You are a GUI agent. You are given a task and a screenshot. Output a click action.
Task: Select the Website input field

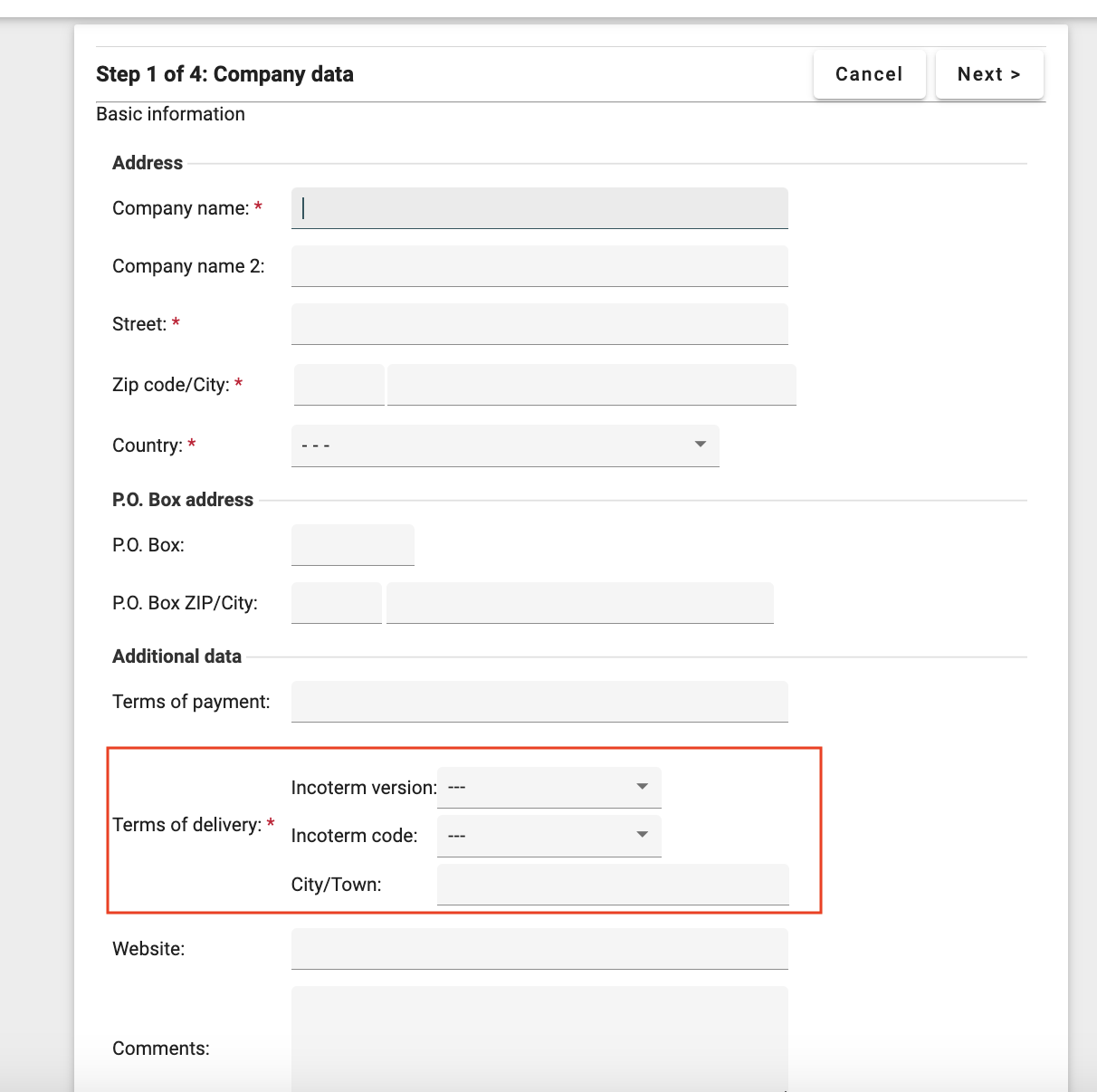539,949
